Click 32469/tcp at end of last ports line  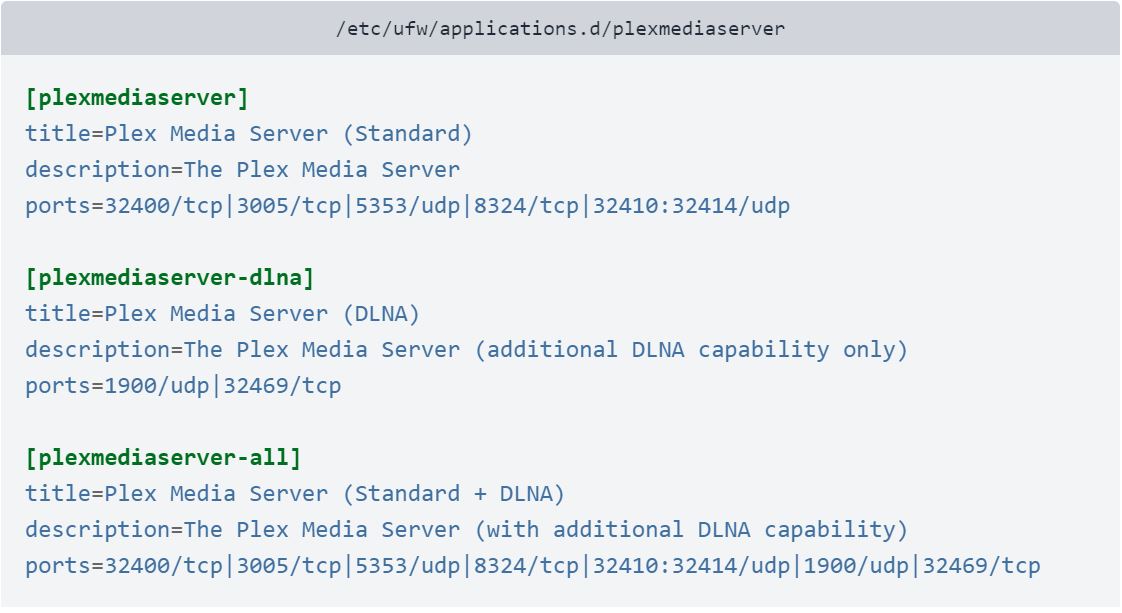click(x=981, y=566)
